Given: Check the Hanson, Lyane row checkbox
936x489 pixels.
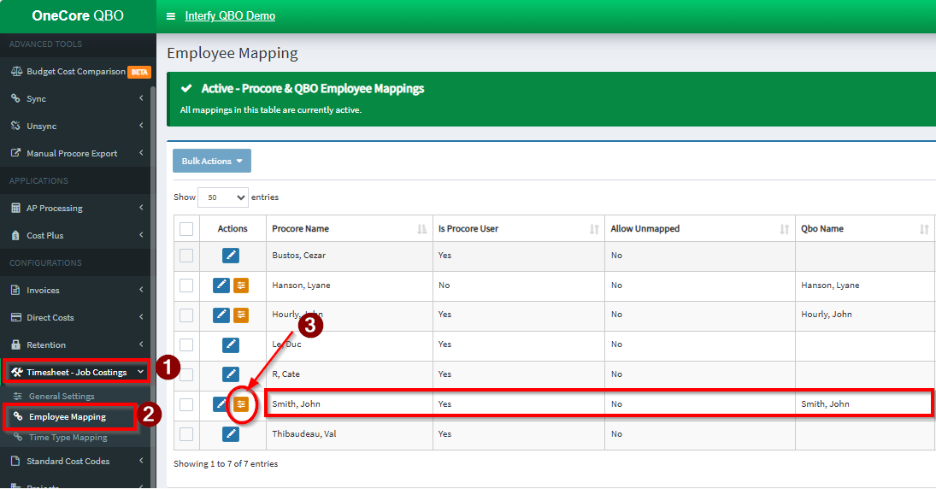Looking at the screenshot, I should tap(186, 285).
